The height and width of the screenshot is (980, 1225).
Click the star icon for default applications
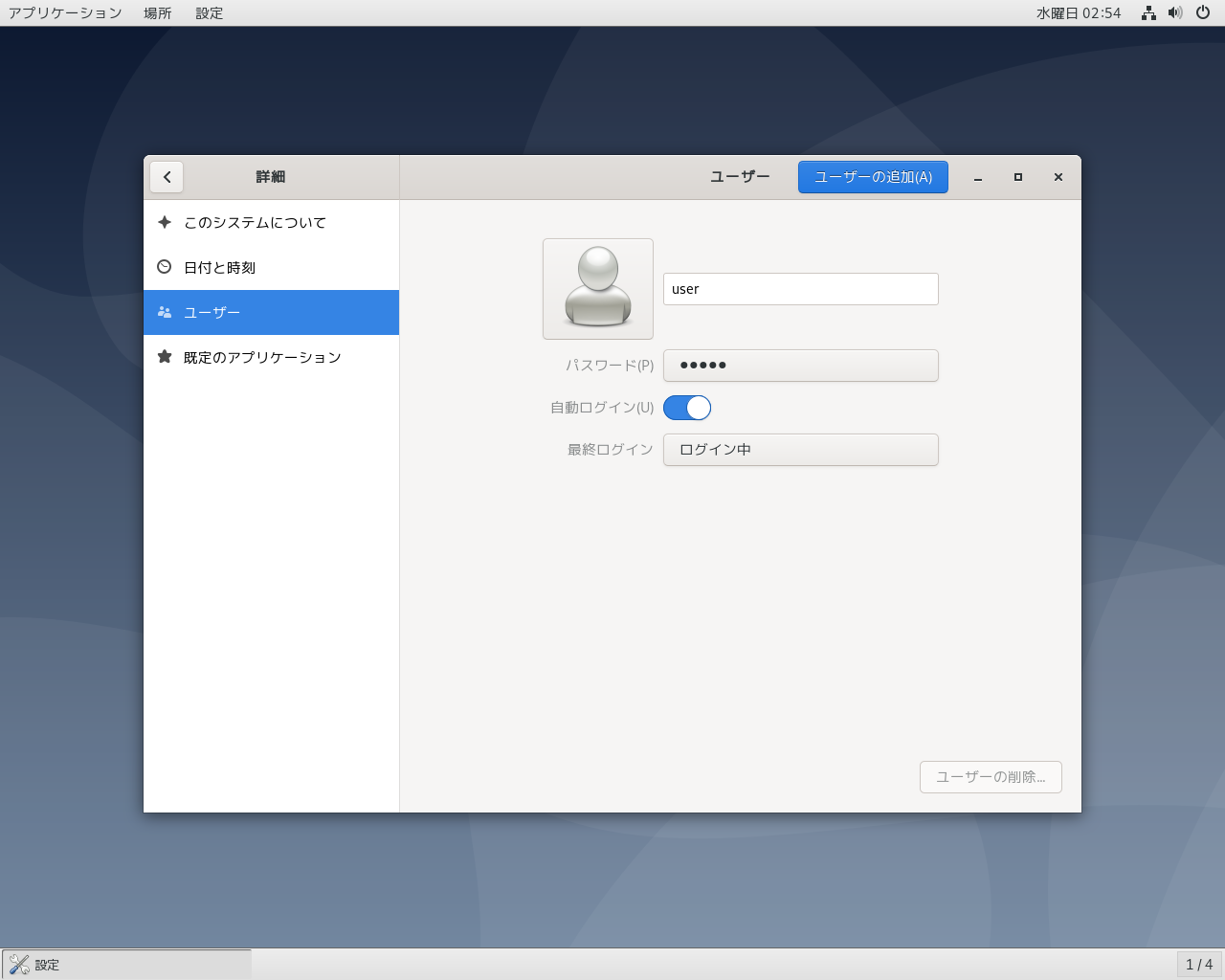tap(165, 357)
